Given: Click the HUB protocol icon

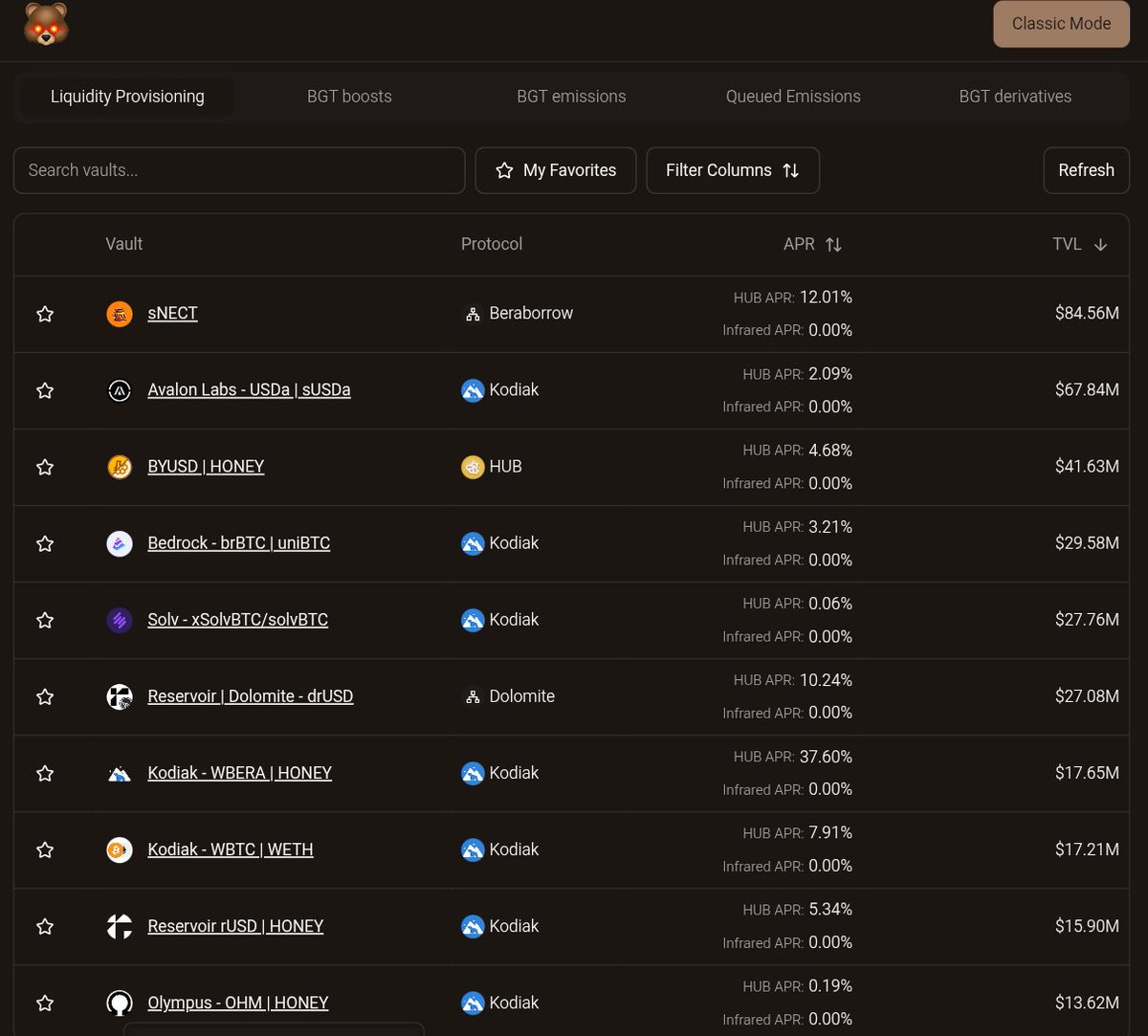Looking at the screenshot, I should pyautogui.click(x=472, y=467).
